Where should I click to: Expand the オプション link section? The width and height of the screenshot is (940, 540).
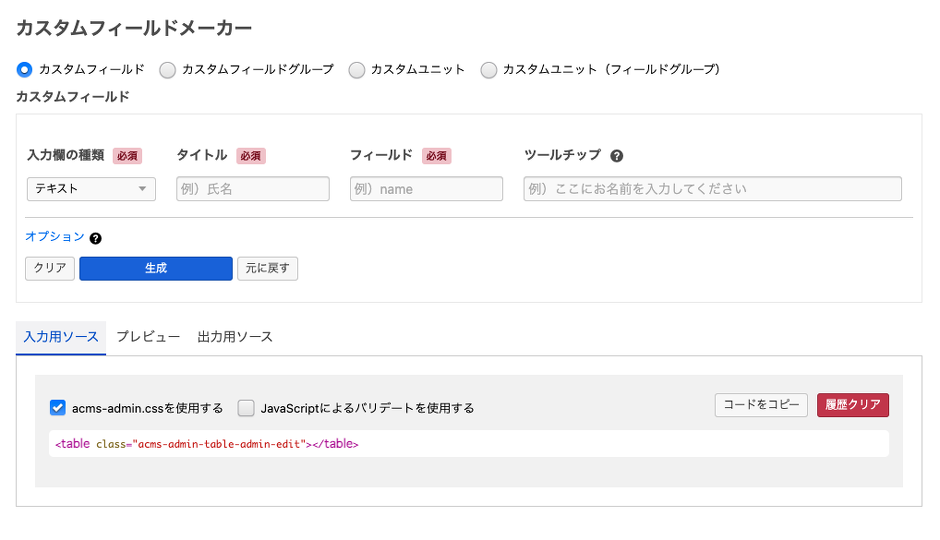pos(54,237)
